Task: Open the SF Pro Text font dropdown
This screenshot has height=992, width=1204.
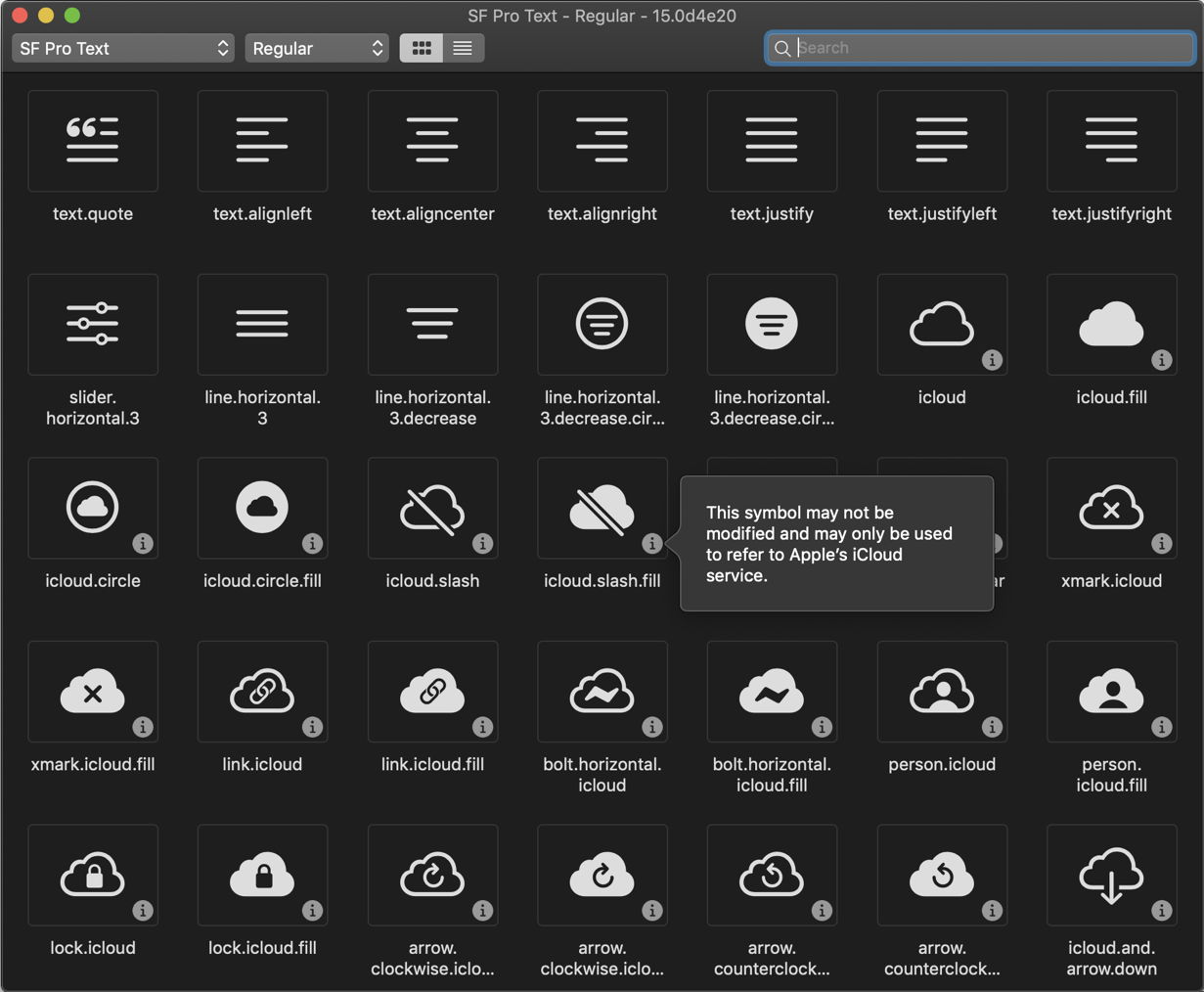Action: coord(122,47)
